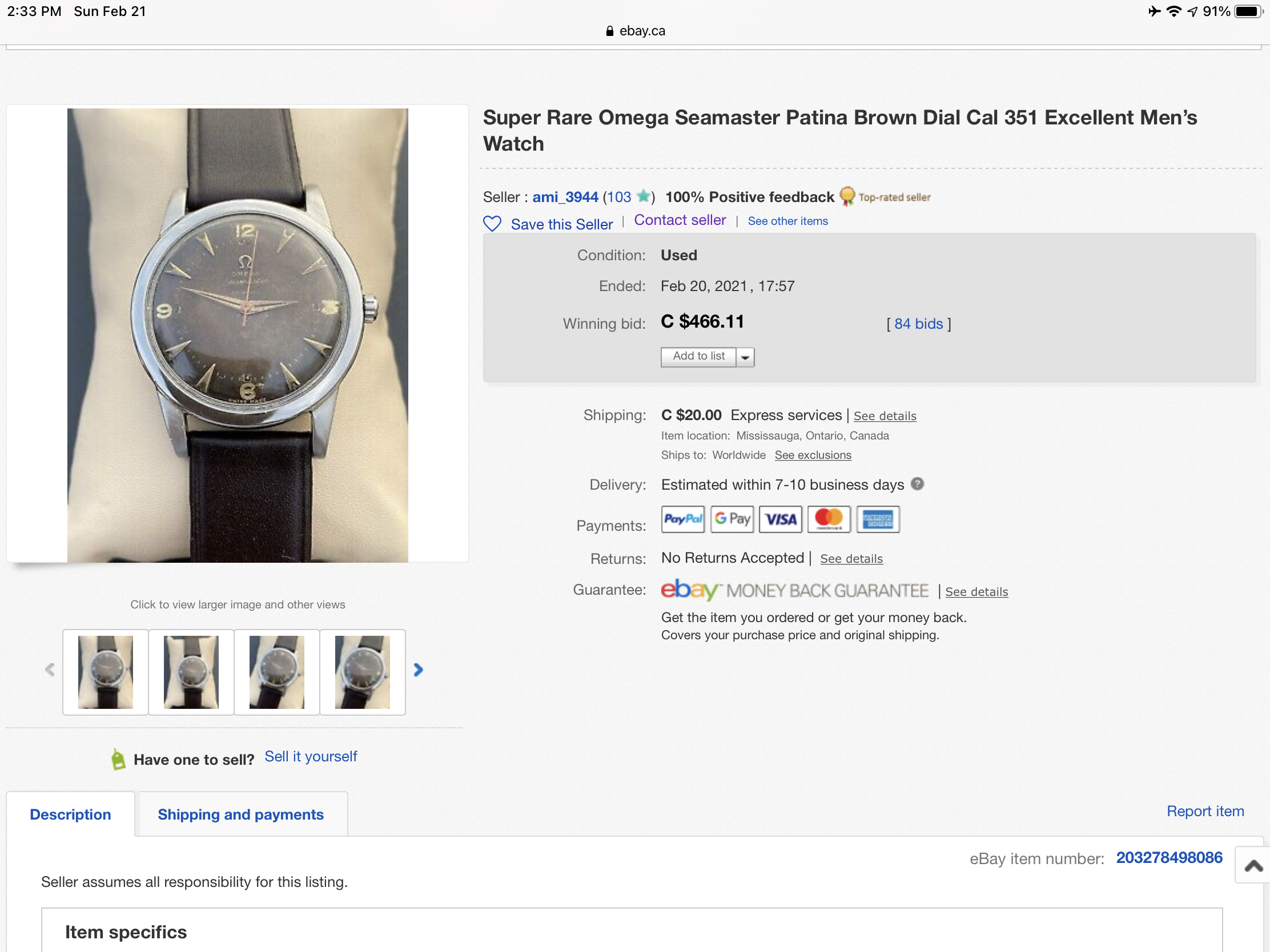Click Contact seller link
Screen dimensions: 1270x952
pos(680,220)
